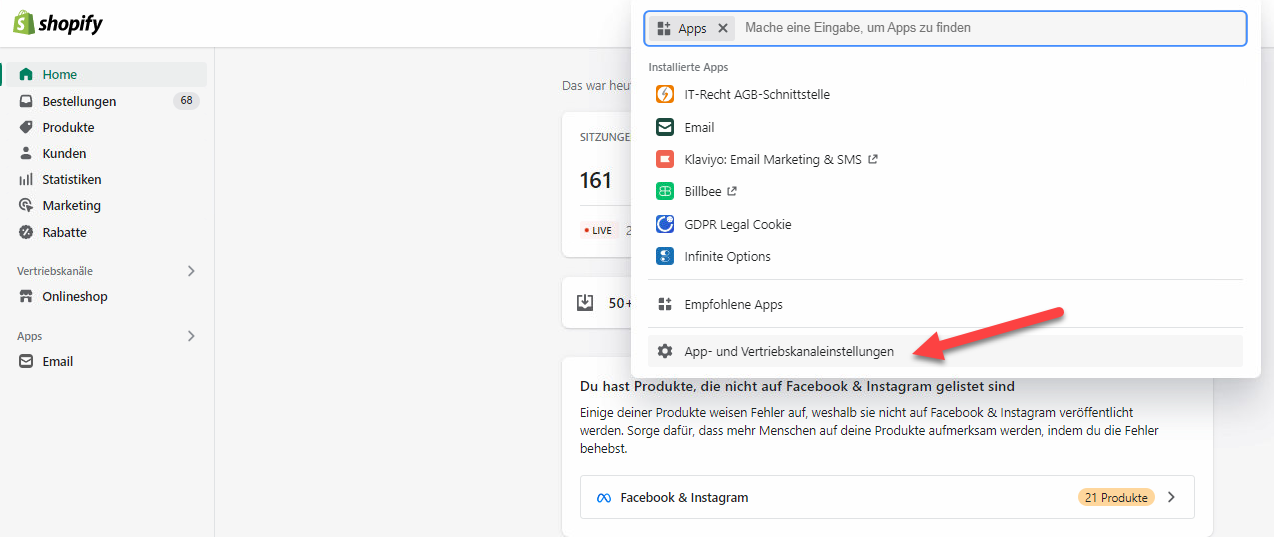This screenshot has width=1274, height=537.
Task: Click the Klaviyo app icon
Action: tap(665, 159)
